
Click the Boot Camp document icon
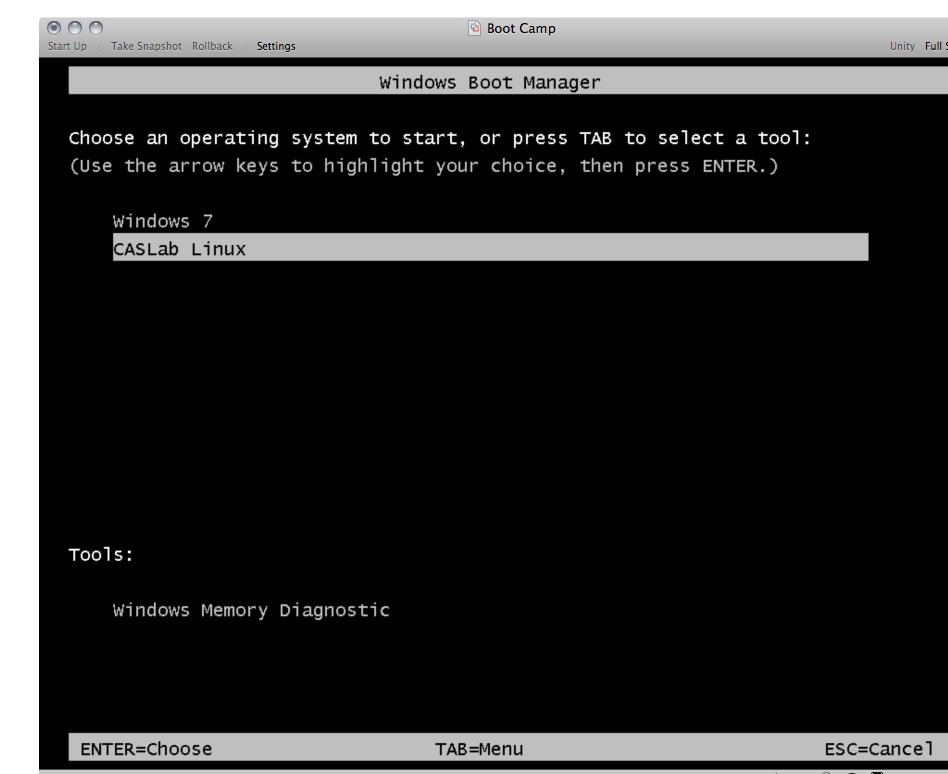[x=475, y=28]
